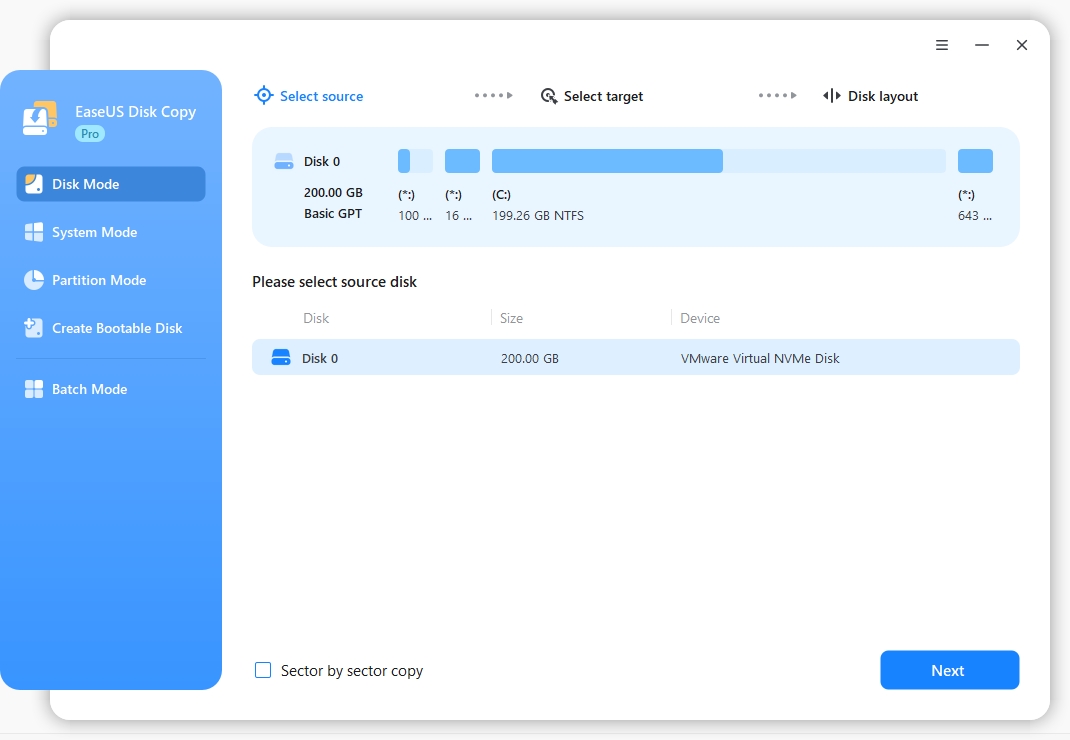Open the hamburger menu in title bar
The image size is (1070, 740).
point(942,45)
